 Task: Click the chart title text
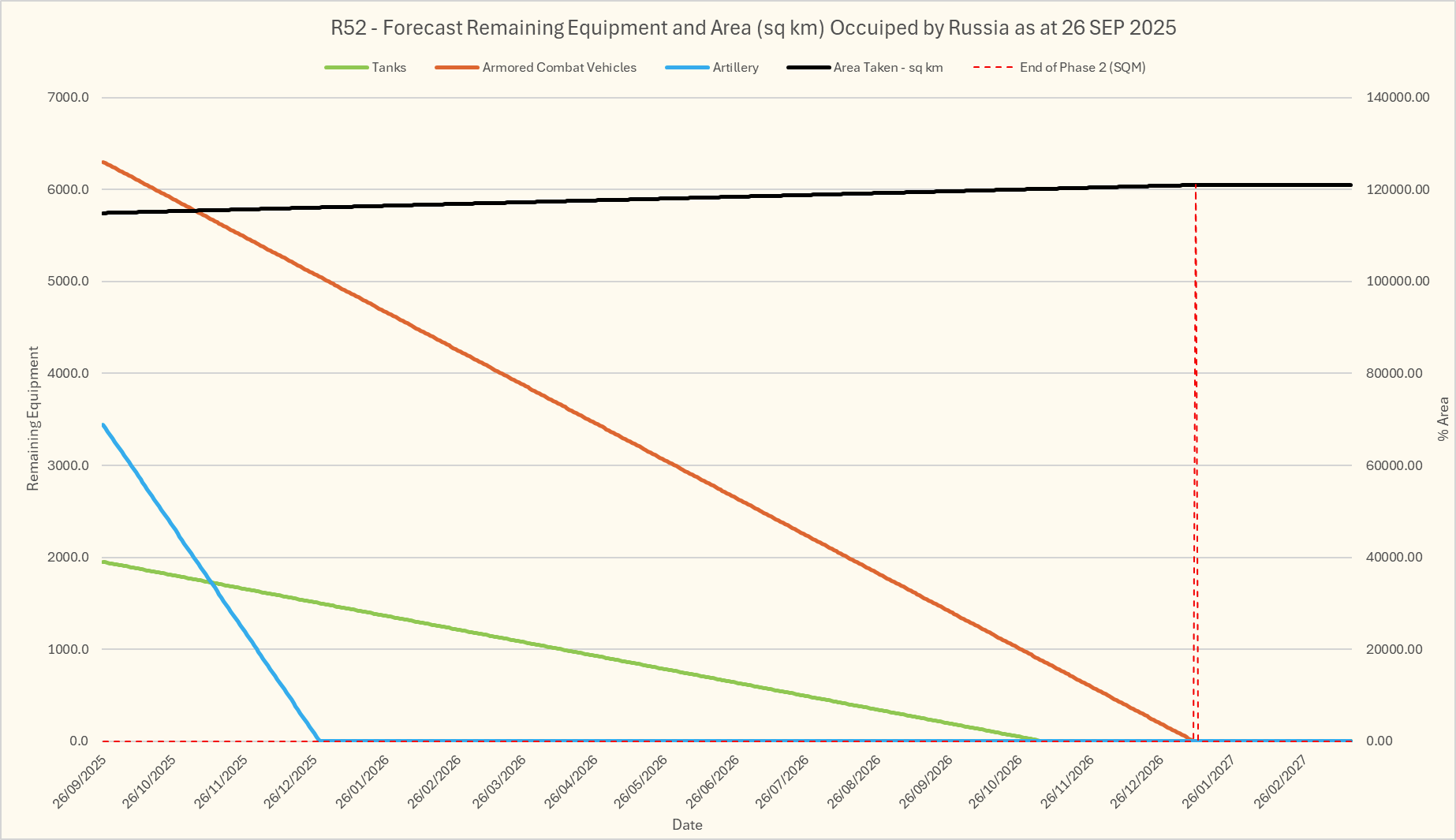click(753, 28)
